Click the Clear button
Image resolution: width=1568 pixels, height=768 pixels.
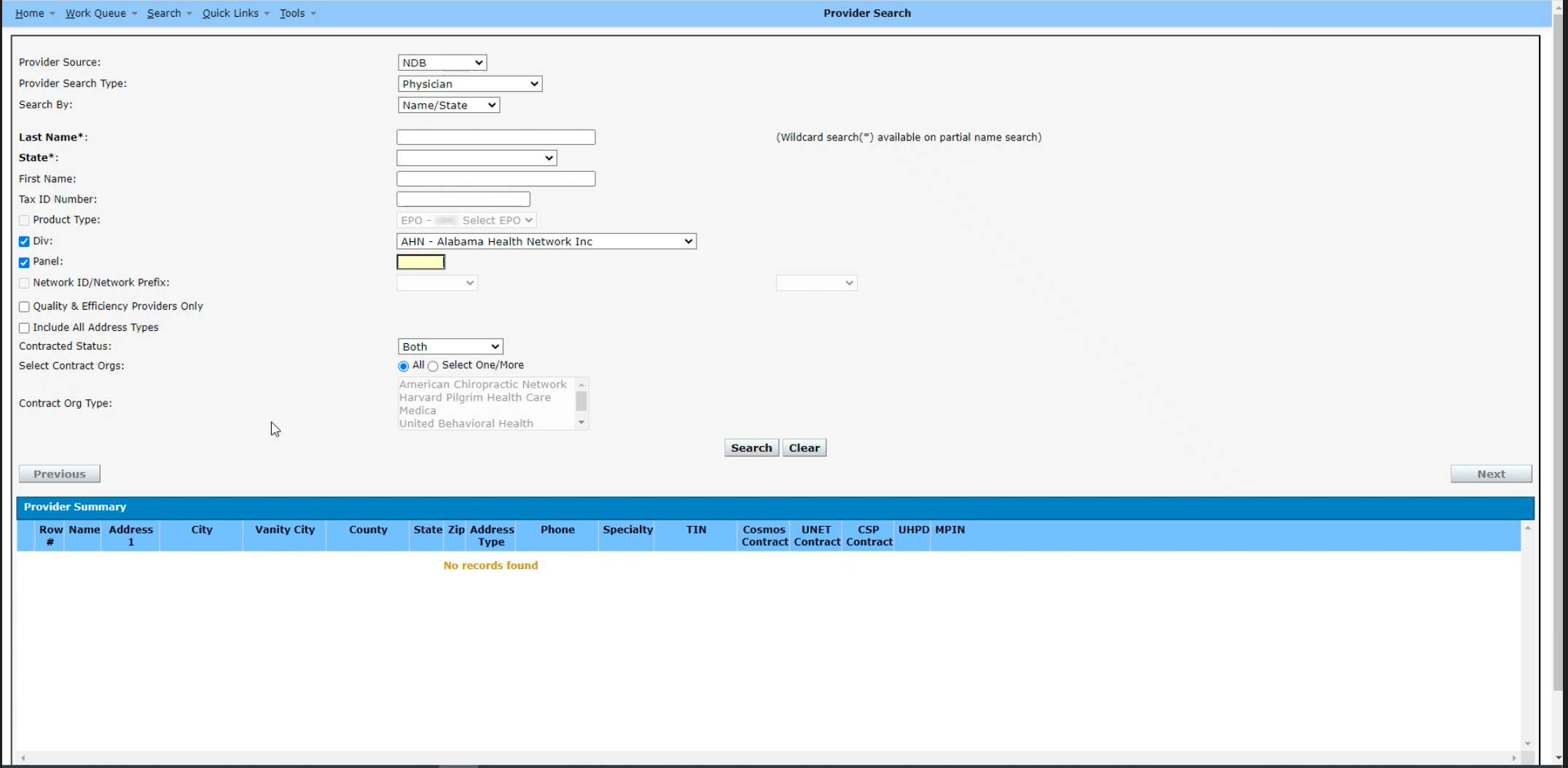[x=804, y=448]
